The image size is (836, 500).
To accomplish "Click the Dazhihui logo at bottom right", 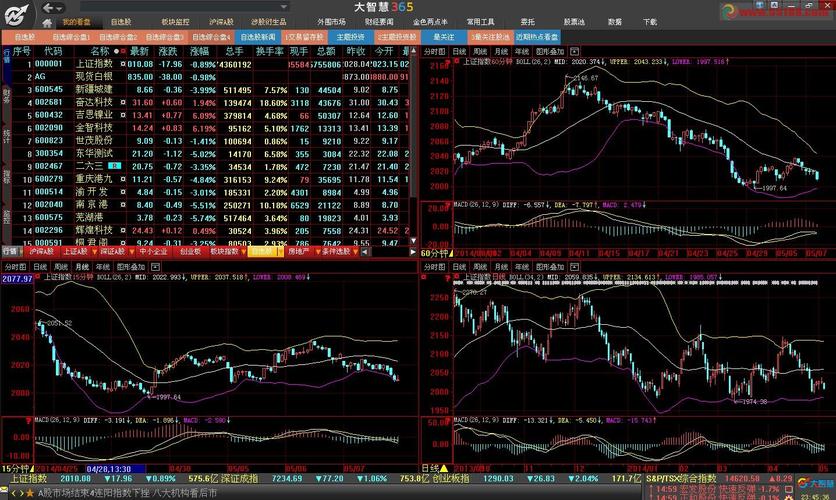I will pos(816,483).
